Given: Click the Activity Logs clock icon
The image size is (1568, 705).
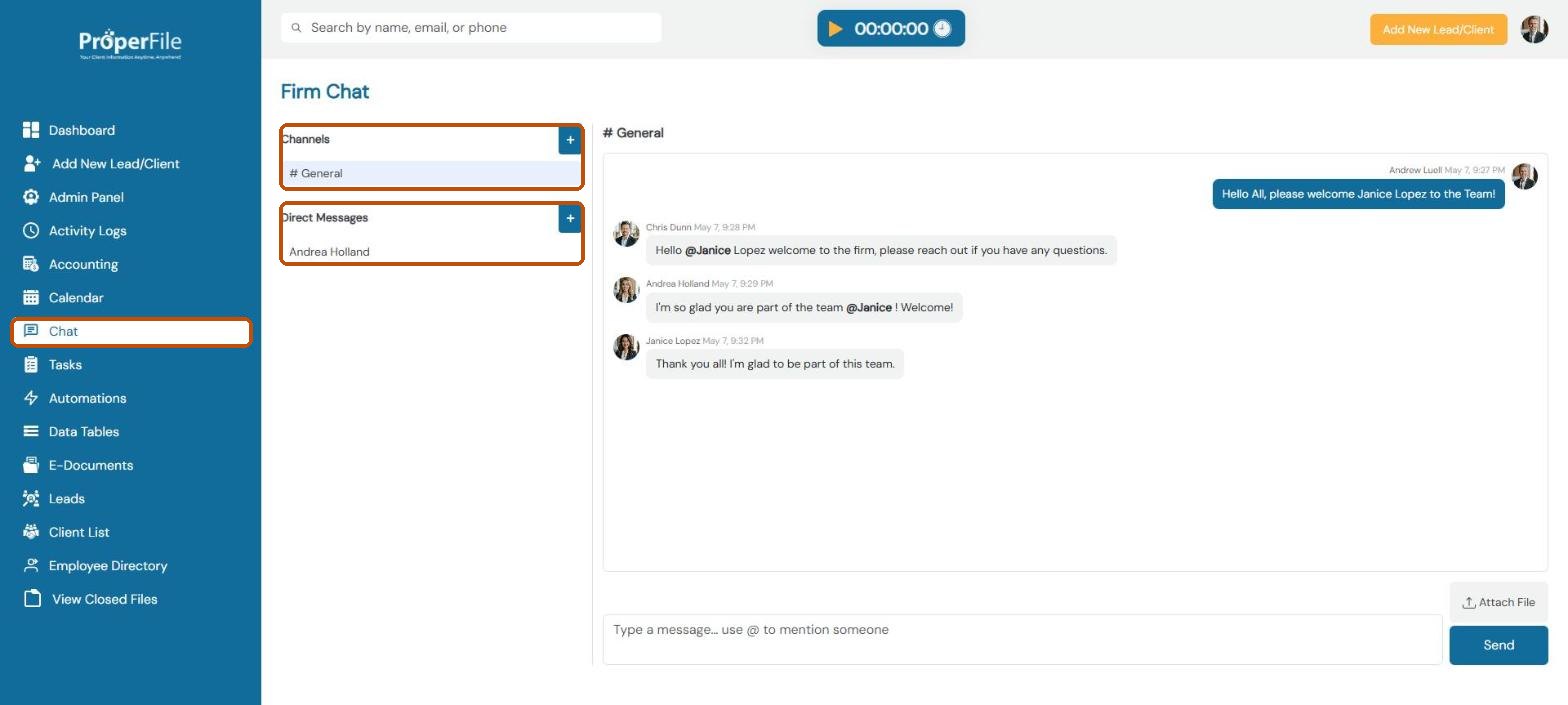Looking at the screenshot, I should (31, 230).
